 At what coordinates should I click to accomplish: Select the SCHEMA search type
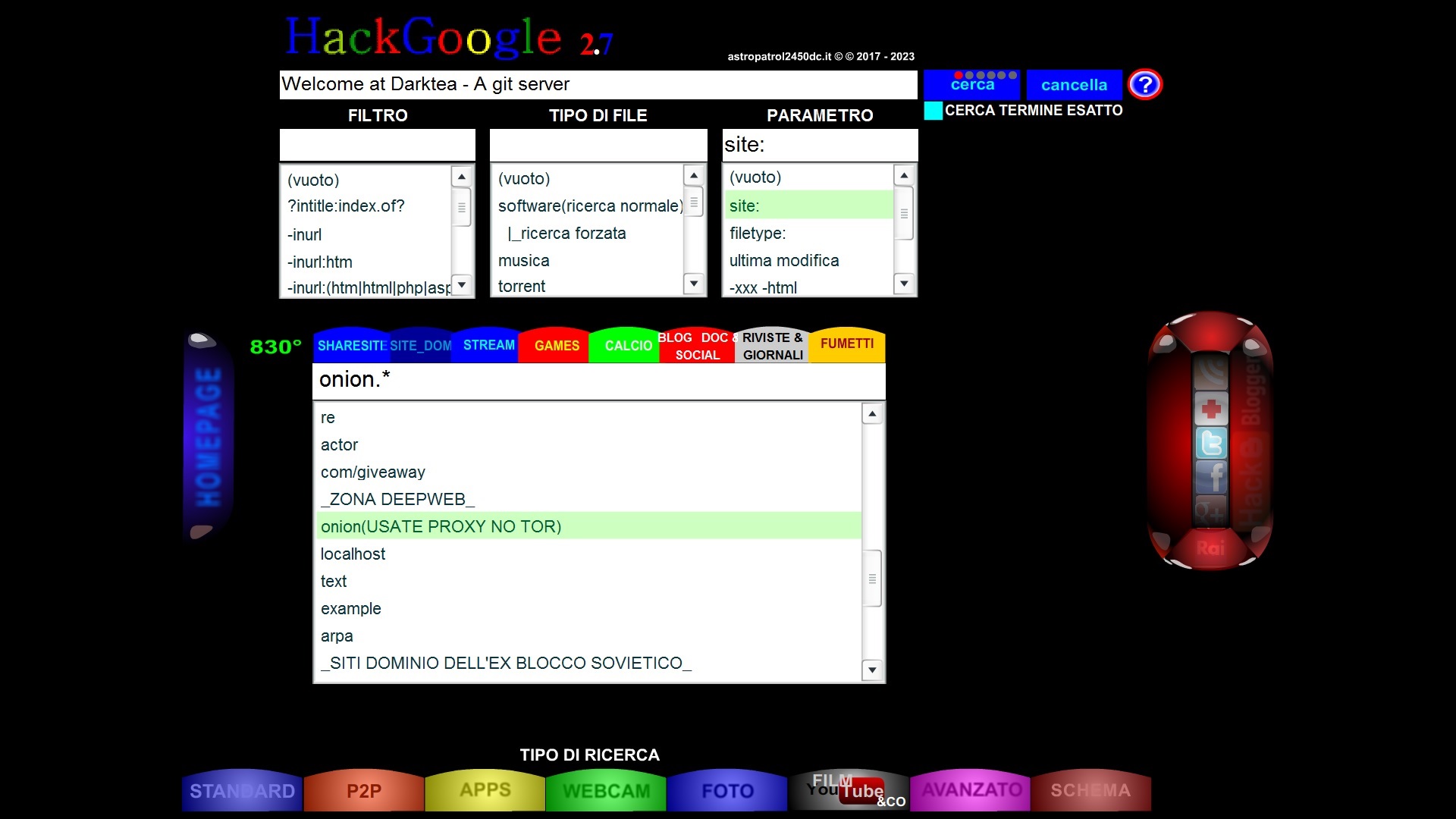coord(1090,790)
